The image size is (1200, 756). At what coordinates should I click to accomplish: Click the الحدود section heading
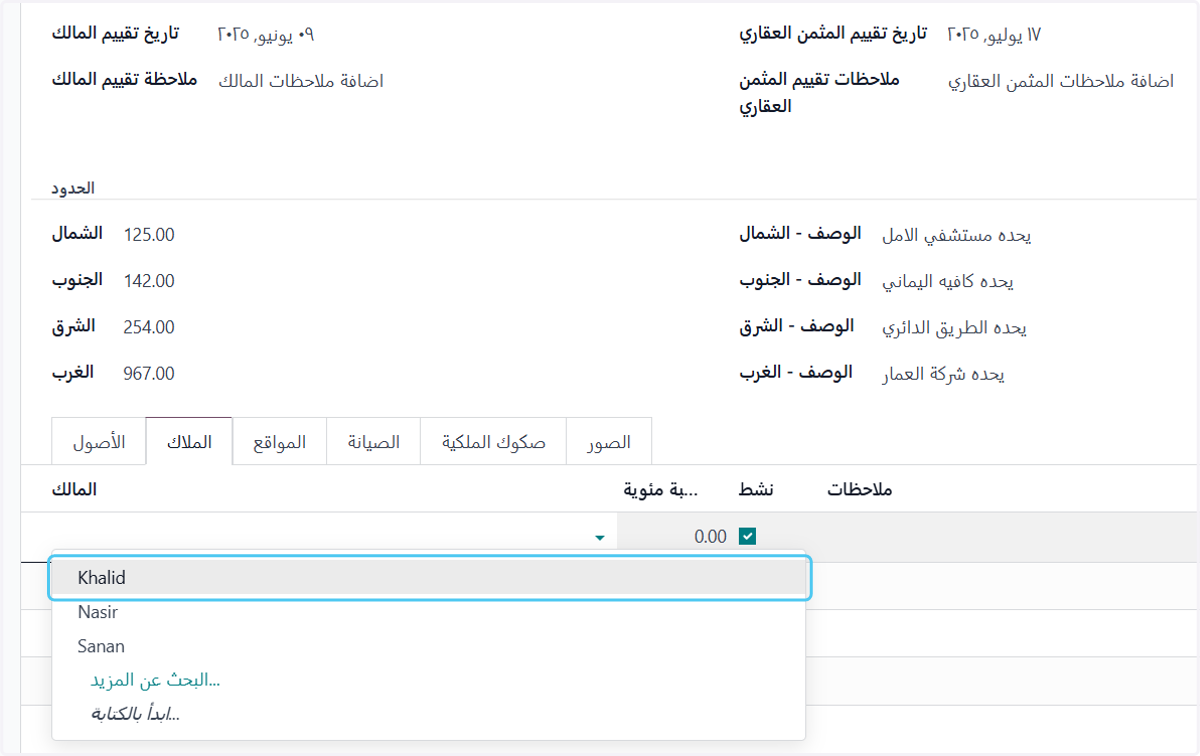73,188
